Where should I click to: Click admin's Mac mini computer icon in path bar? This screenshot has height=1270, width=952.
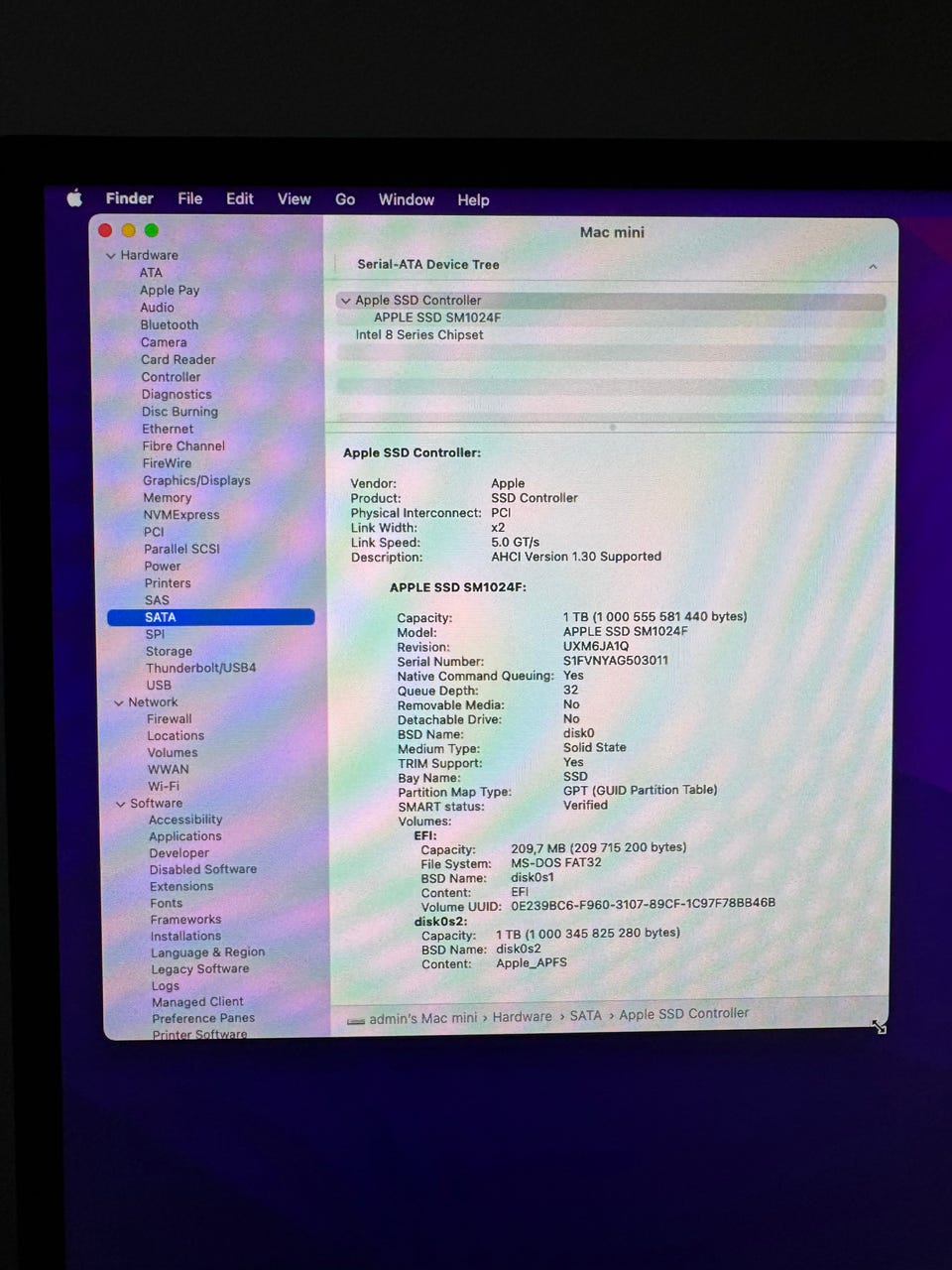(356, 1021)
